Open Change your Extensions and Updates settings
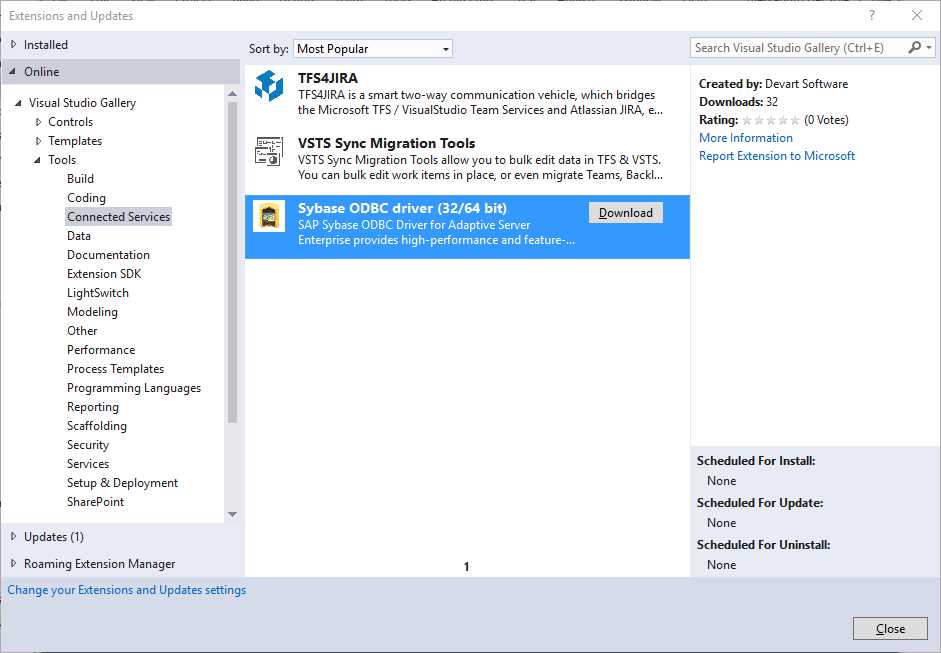The image size is (941, 653). 126,589
